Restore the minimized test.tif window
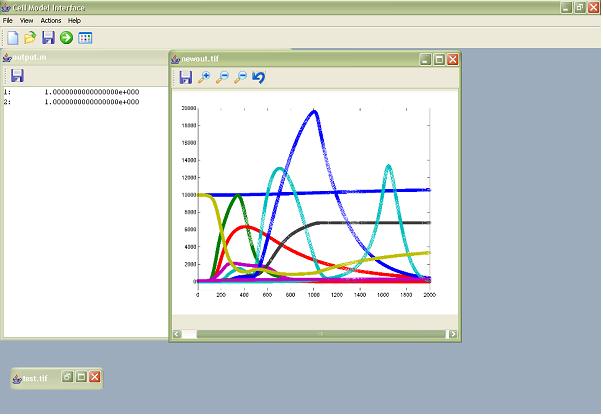This screenshot has width=603, height=416. tap(67, 377)
